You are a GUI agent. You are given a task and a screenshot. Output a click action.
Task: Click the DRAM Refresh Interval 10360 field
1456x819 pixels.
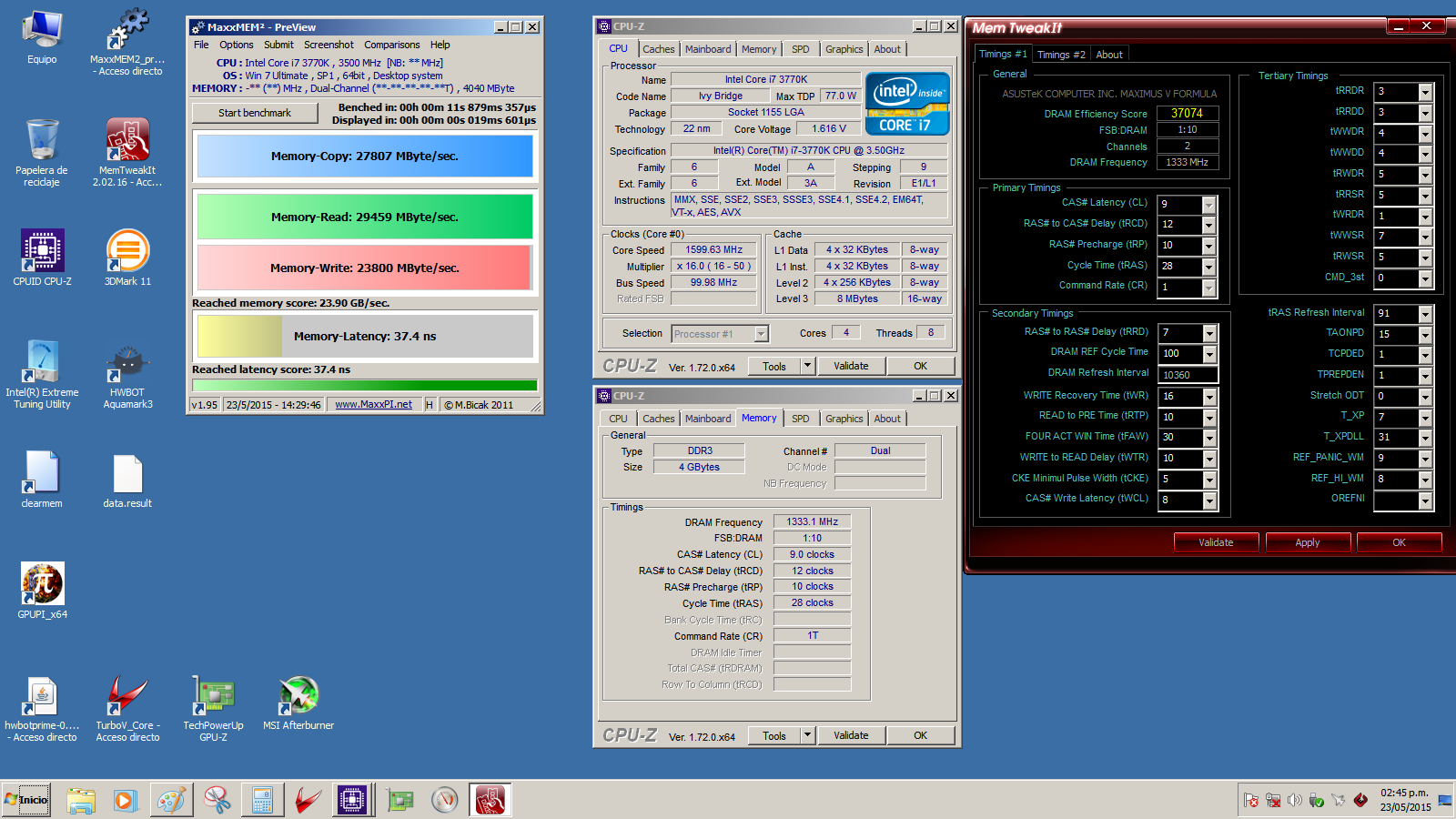tap(1188, 375)
